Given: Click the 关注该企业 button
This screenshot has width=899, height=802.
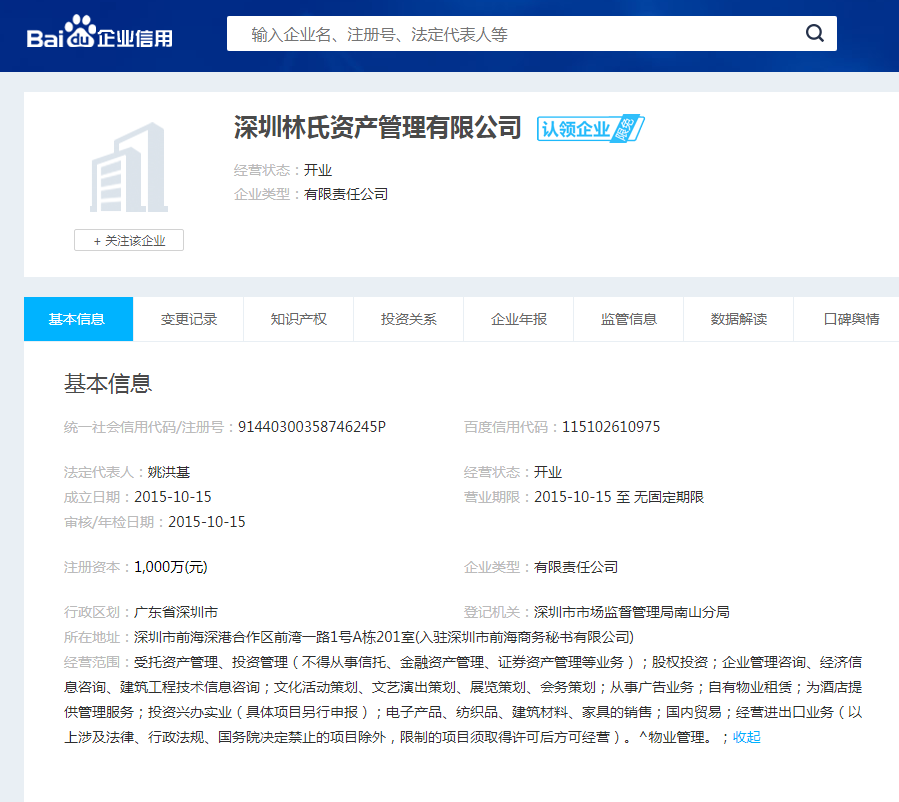Looking at the screenshot, I should pos(129,240).
